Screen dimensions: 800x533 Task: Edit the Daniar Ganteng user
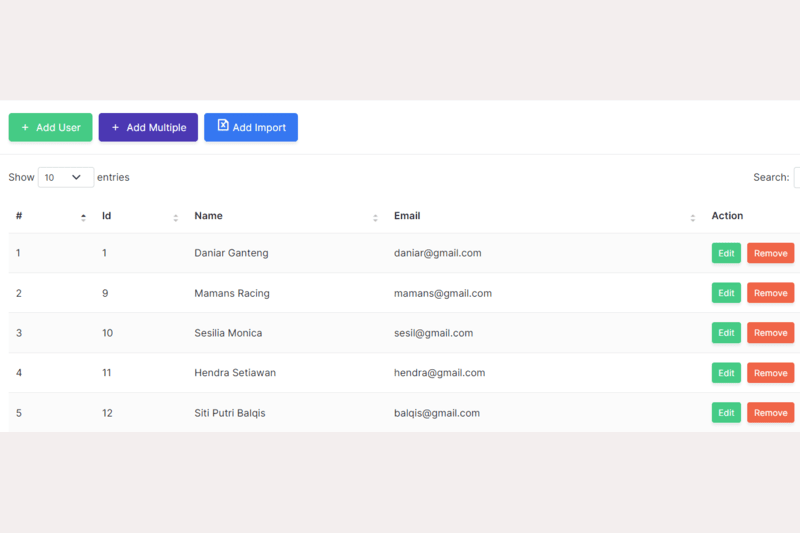tap(726, 253)
